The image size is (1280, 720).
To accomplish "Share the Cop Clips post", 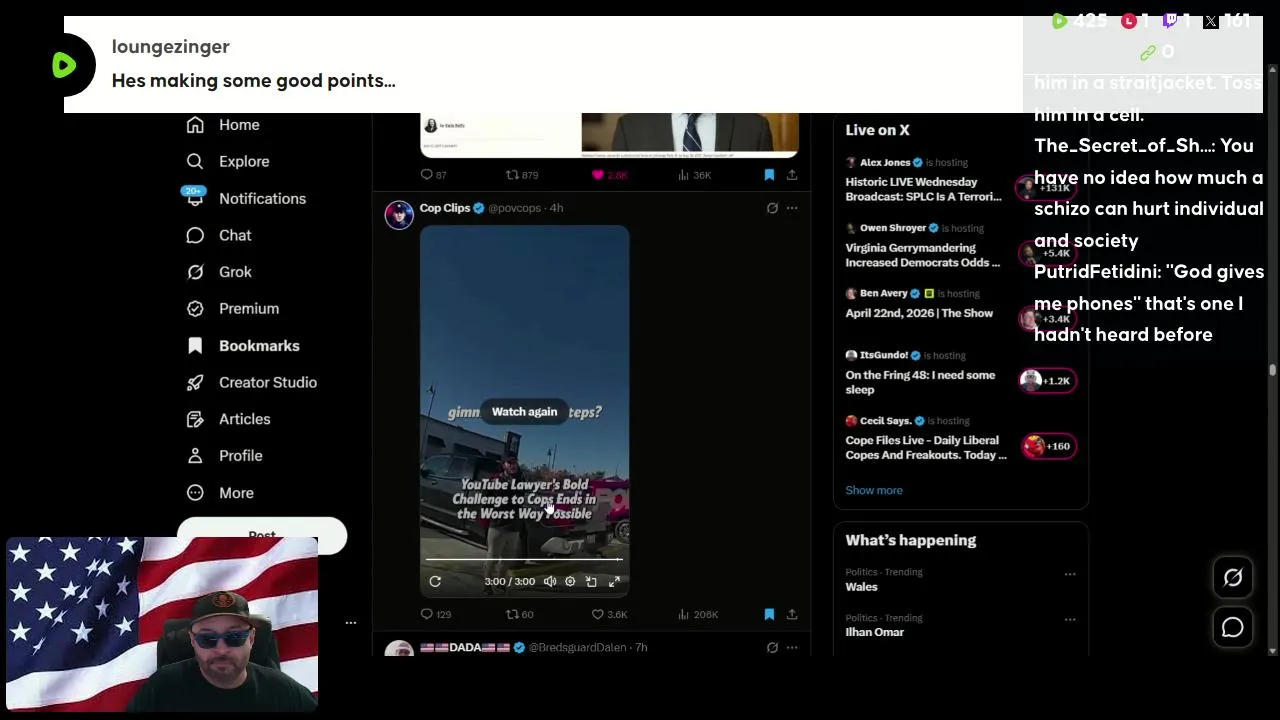I will 792,614.
